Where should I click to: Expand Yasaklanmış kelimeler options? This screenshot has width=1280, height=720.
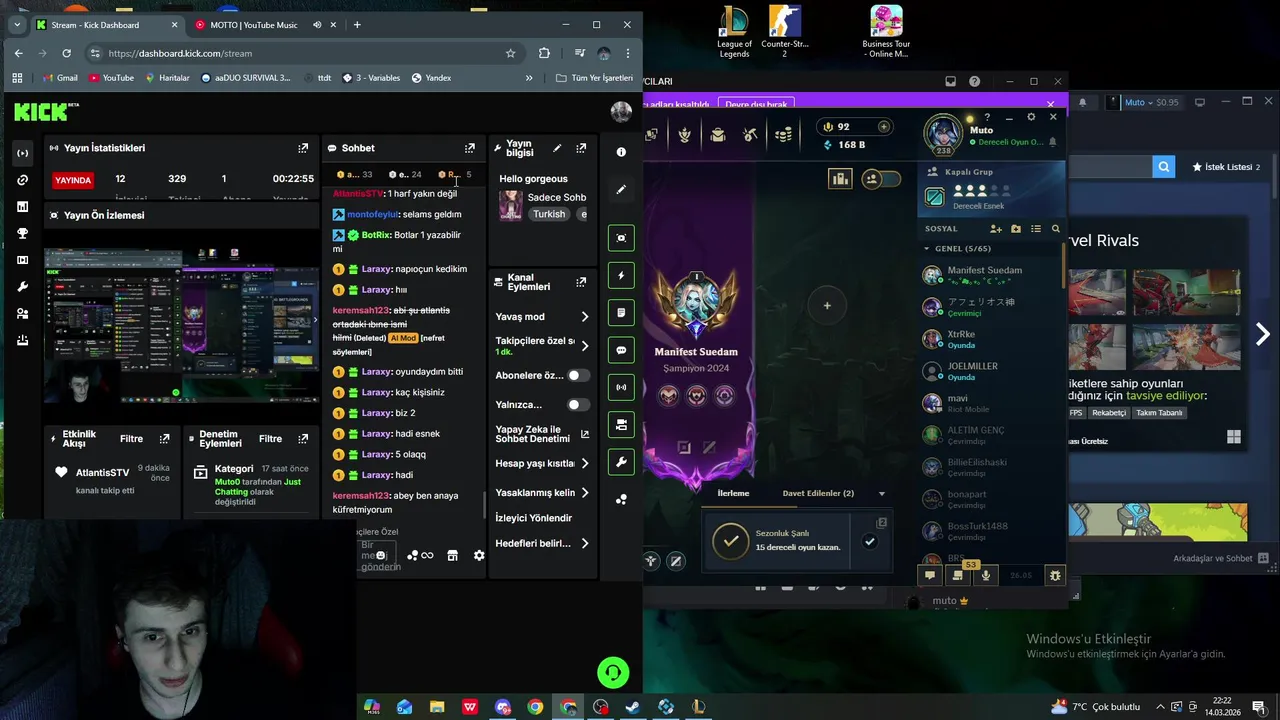(585, 493)
